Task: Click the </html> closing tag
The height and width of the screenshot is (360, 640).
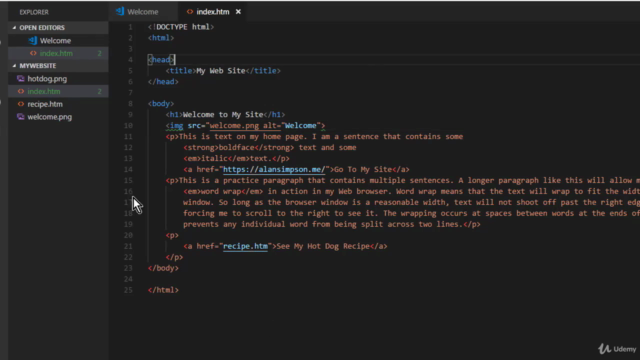Action: [163, 290]
